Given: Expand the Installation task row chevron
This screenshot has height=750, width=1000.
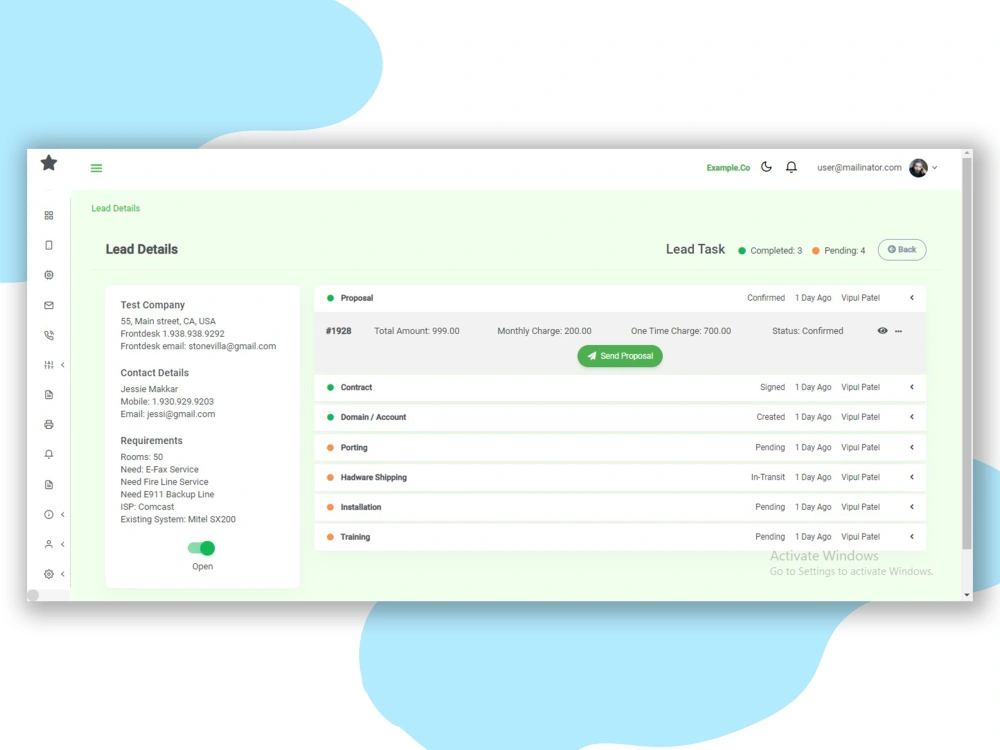Looking at the screenshot, I should point(912,507).
